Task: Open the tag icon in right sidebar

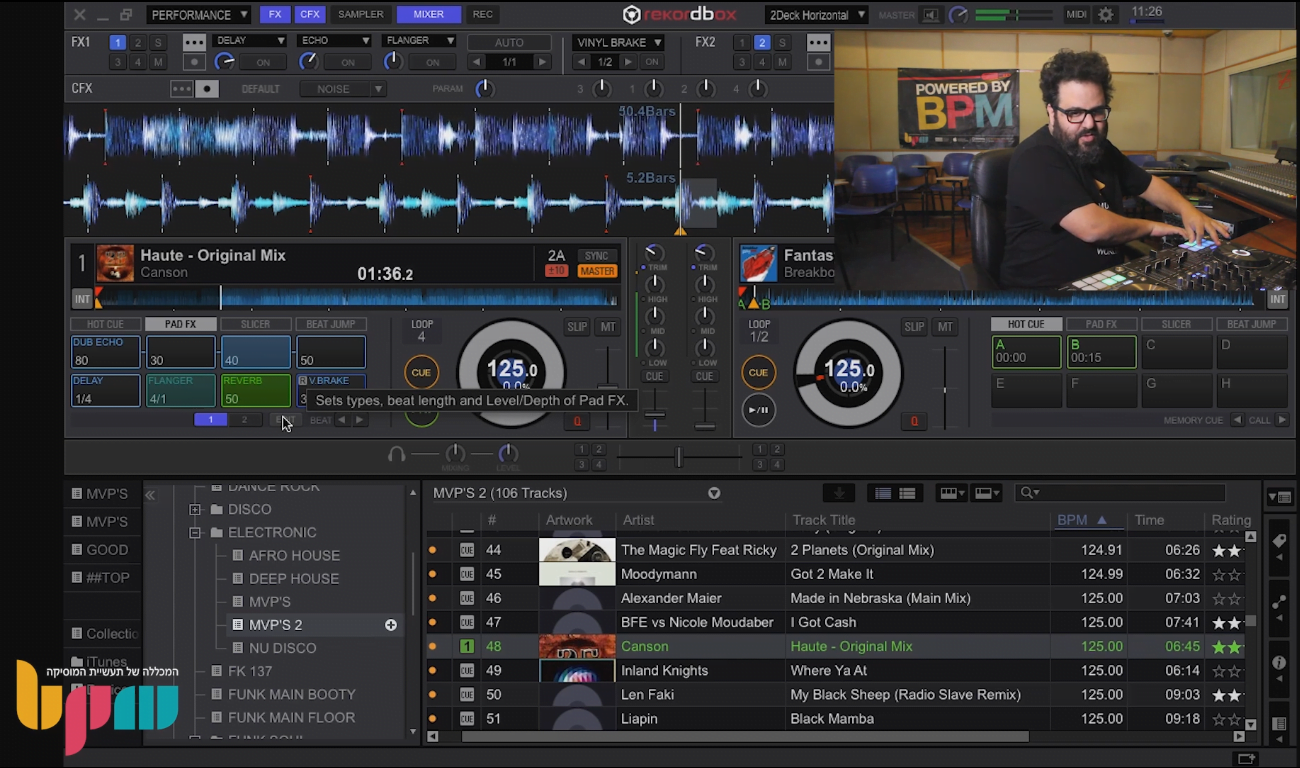Action: point(1278,541)
